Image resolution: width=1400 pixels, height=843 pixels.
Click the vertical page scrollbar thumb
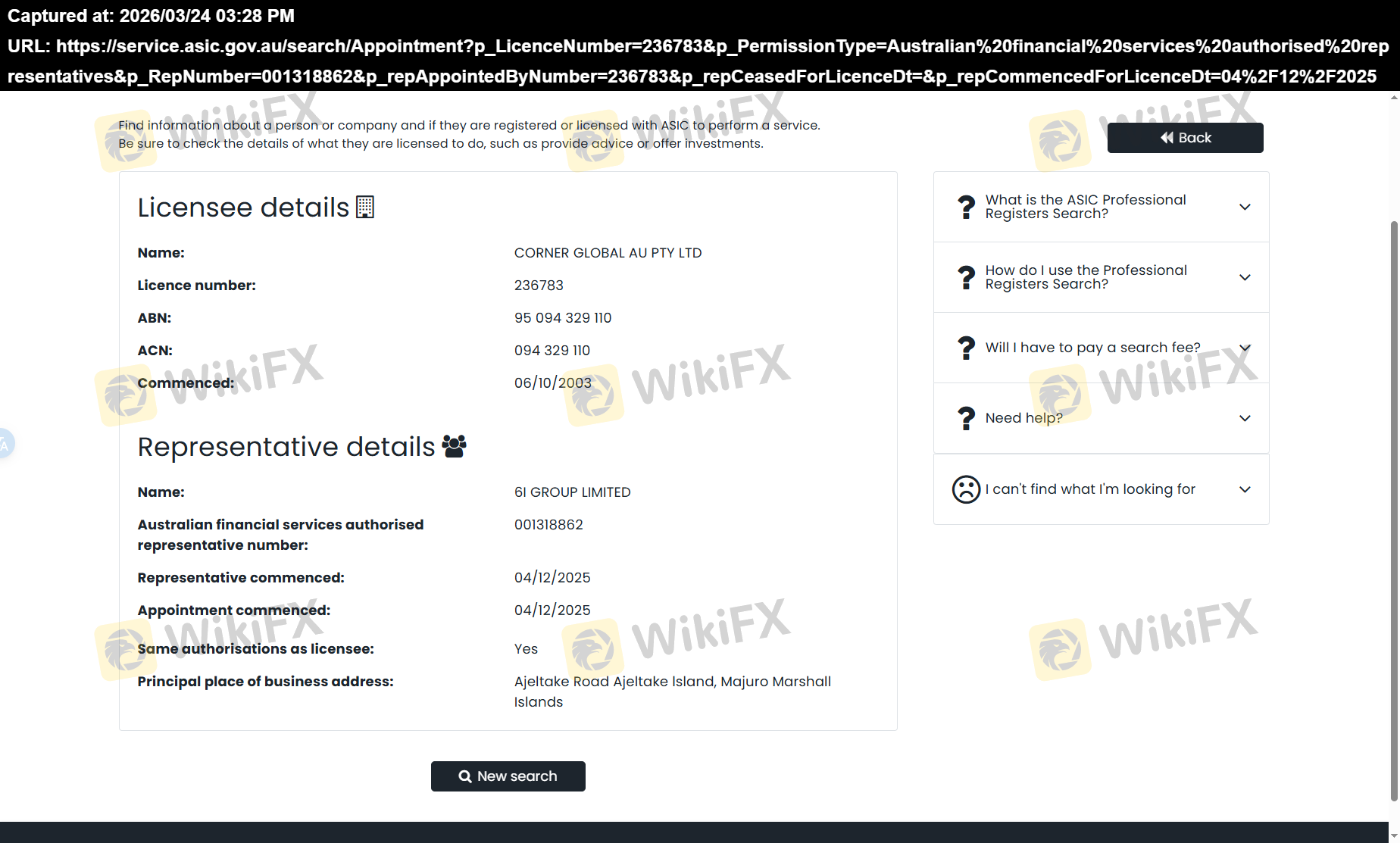[x=1394, y=507]
